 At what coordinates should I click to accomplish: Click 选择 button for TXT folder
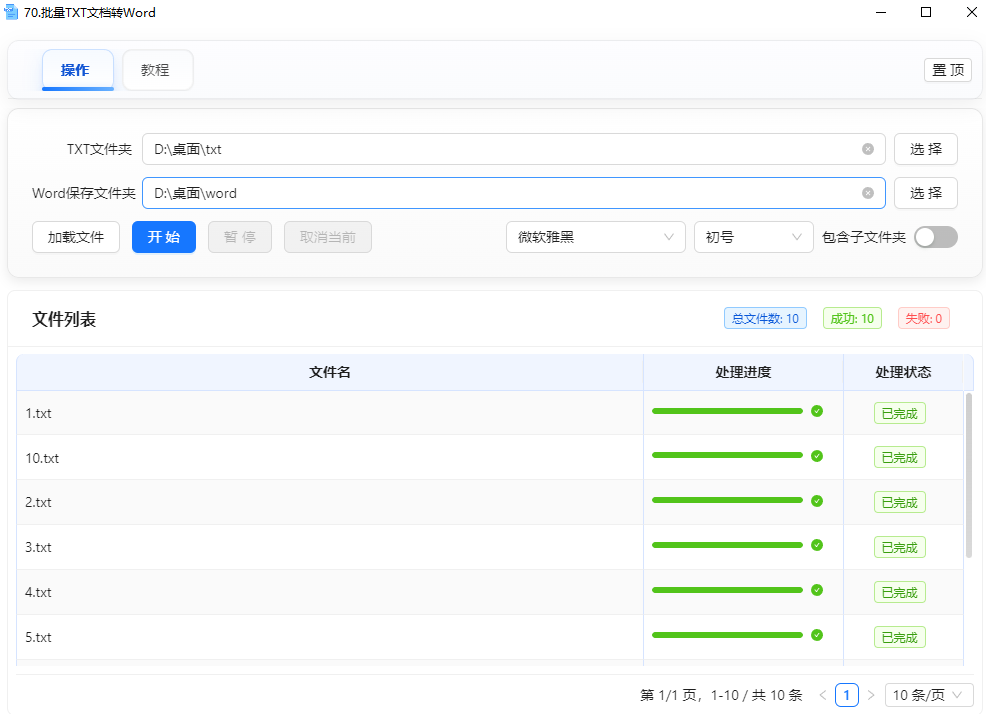925,149
